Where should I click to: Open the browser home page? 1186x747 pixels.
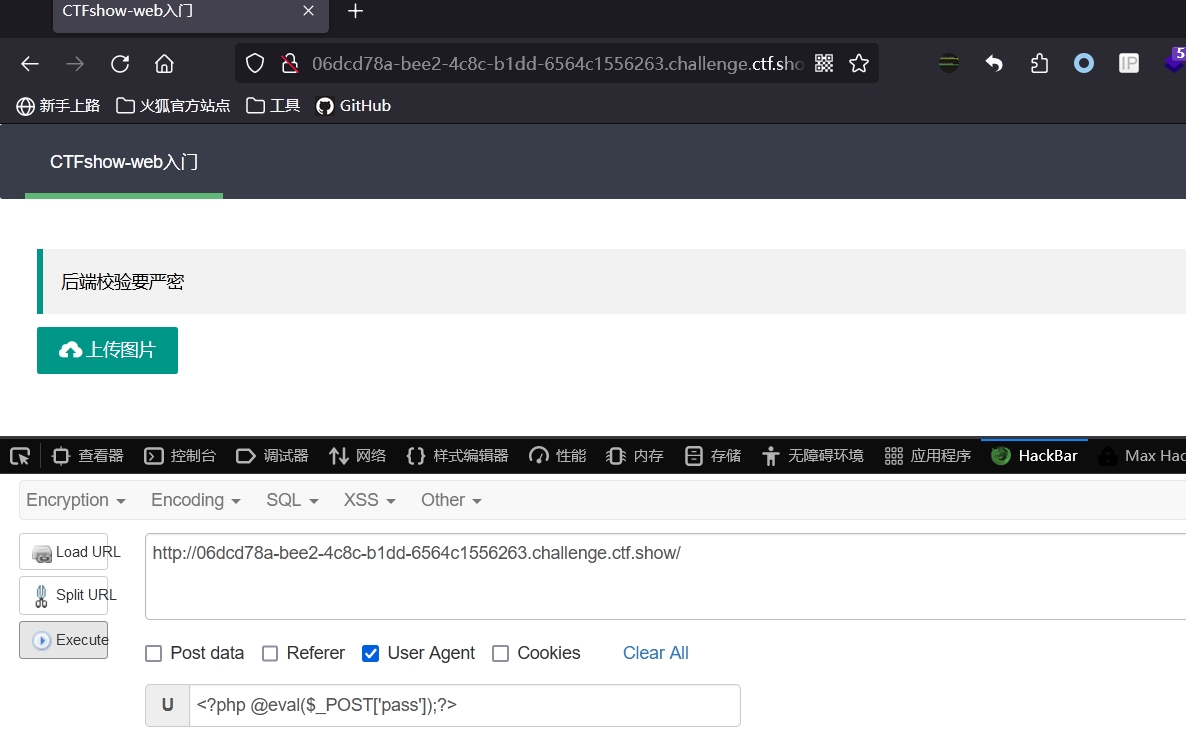tap(164, 64)
